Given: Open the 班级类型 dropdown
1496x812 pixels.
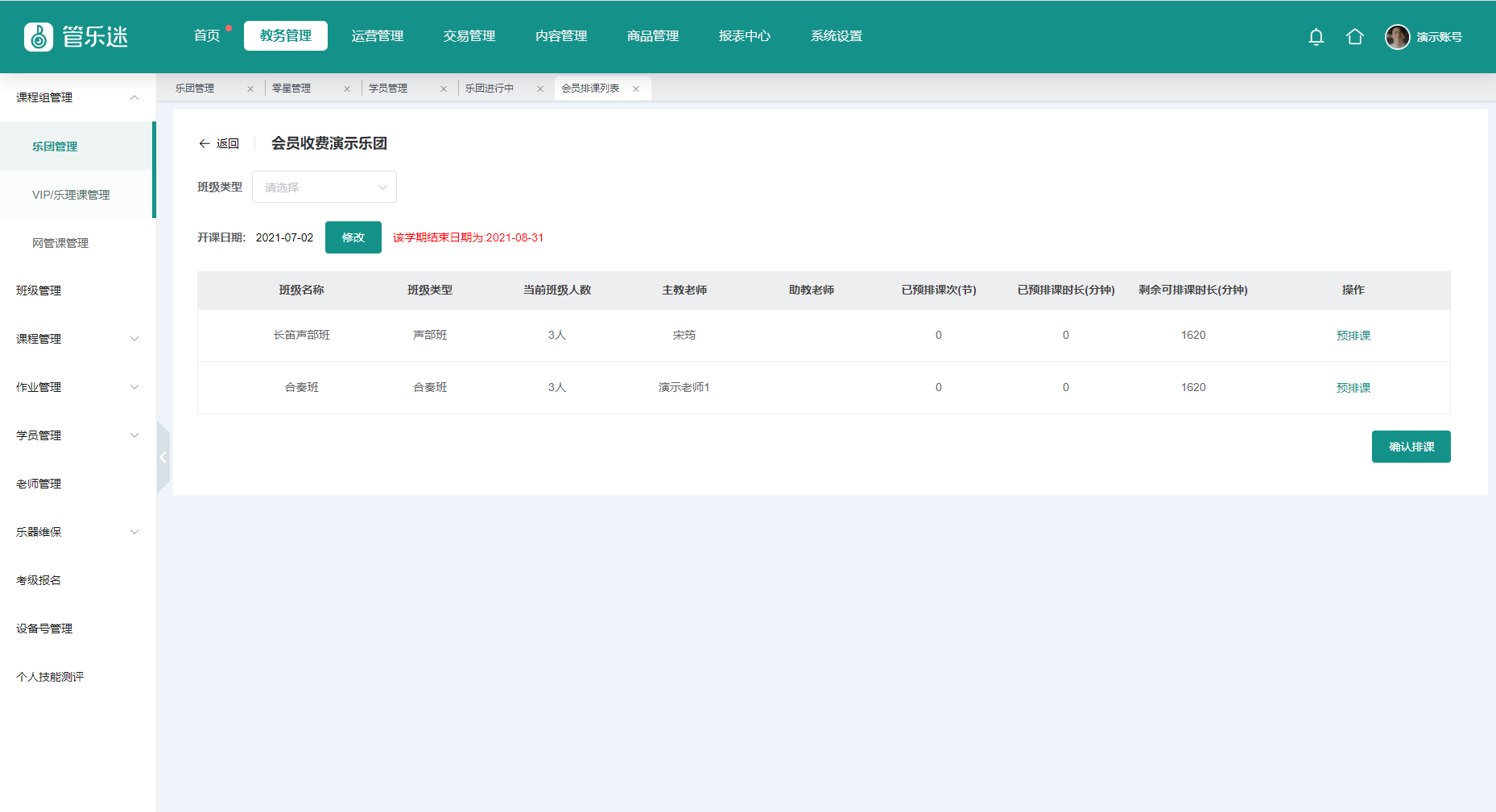Looking at the screenshot, I should click(324, 188).
